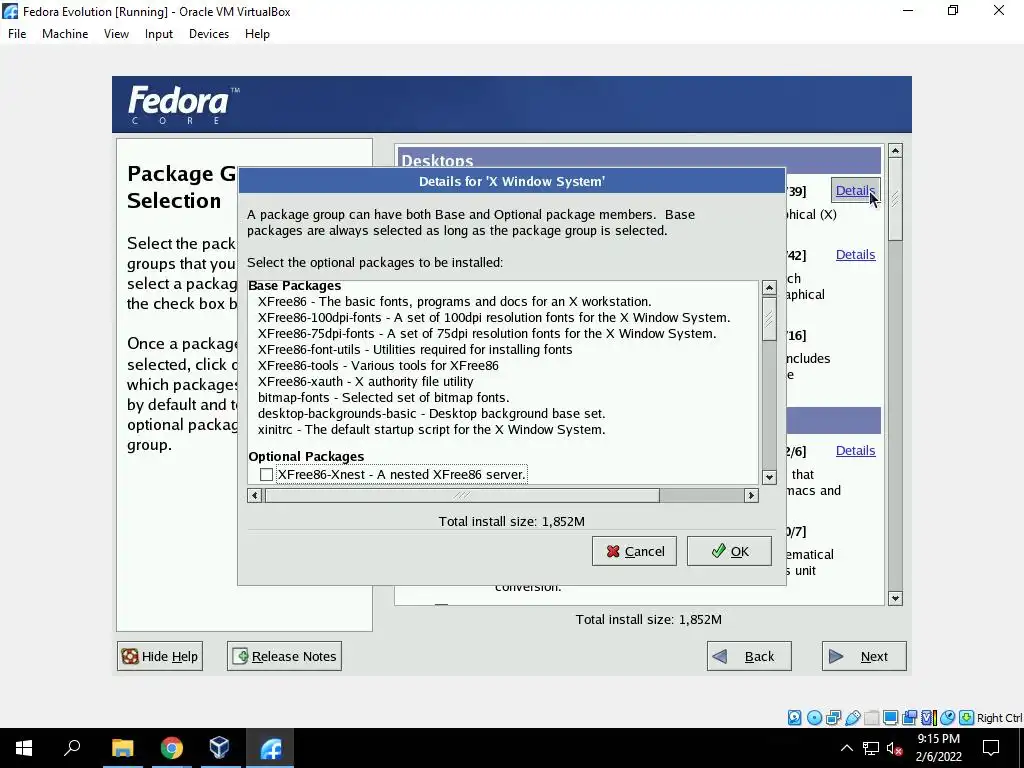Open Windows taskbar search
Screen dimensions: 1024x768
click(72, 748)
